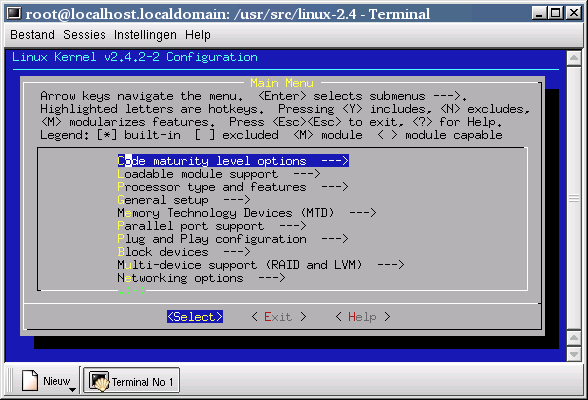Select Code maturity level options entry

(233, 161)
